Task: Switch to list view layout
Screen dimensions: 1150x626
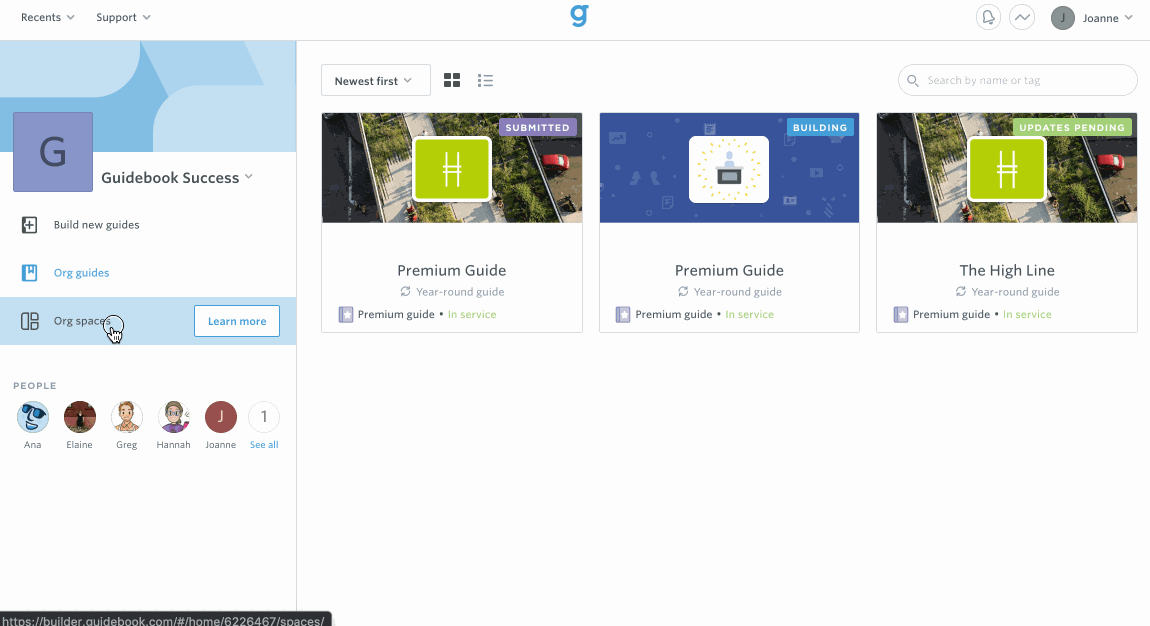Action: tap(485, 80)
